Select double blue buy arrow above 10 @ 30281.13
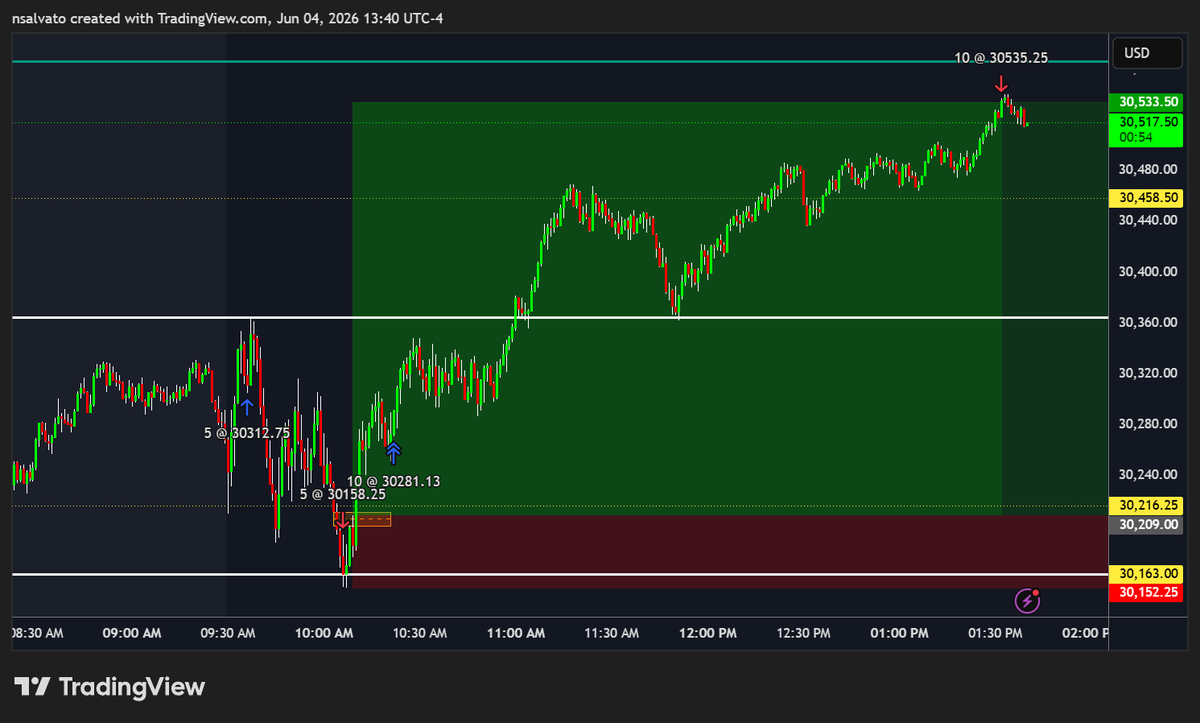The height and width of the screenshot is (723, 1200). [x=393, y=453]
